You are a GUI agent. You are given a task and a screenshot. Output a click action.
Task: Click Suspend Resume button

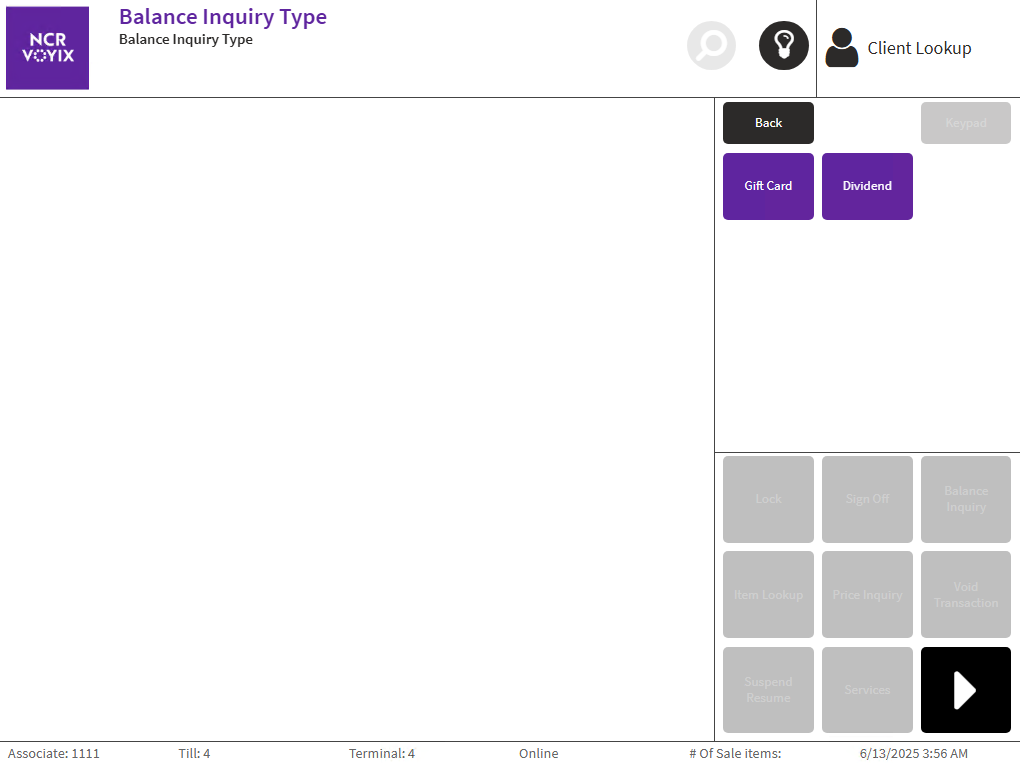[768, 690]
